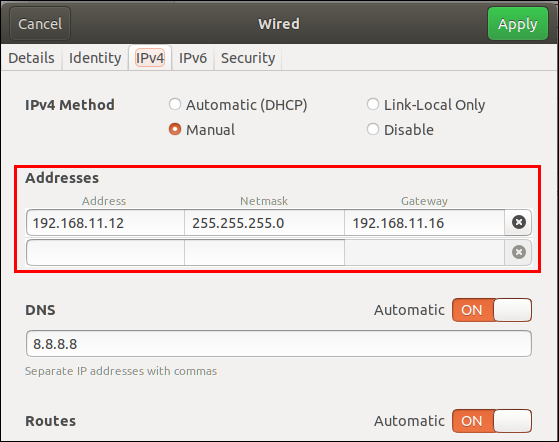559x442 pixels.
Task: Click the Address field showing 192.168.11.12
Action: [x=105, y=223]
